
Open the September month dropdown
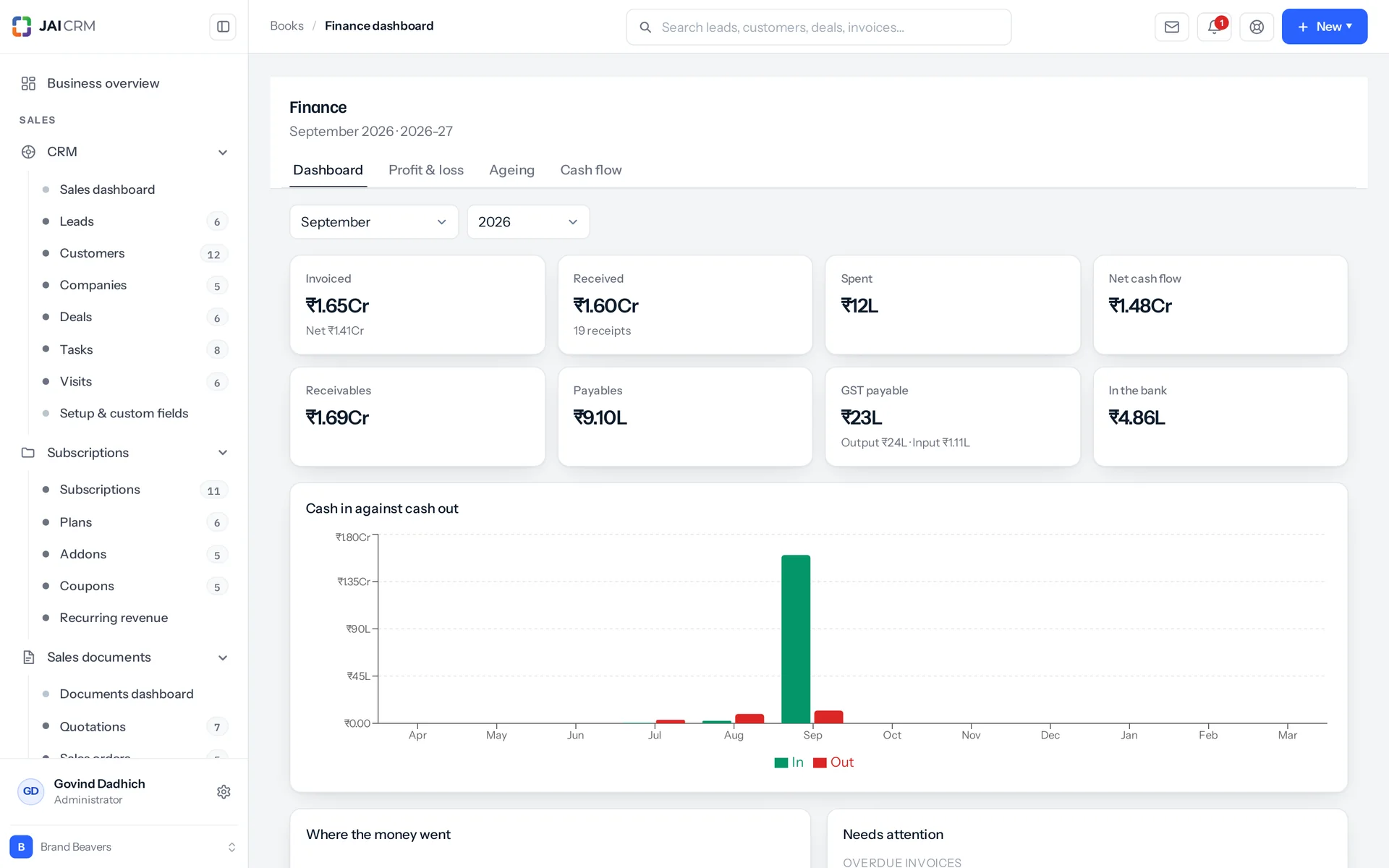coord(374,222)
